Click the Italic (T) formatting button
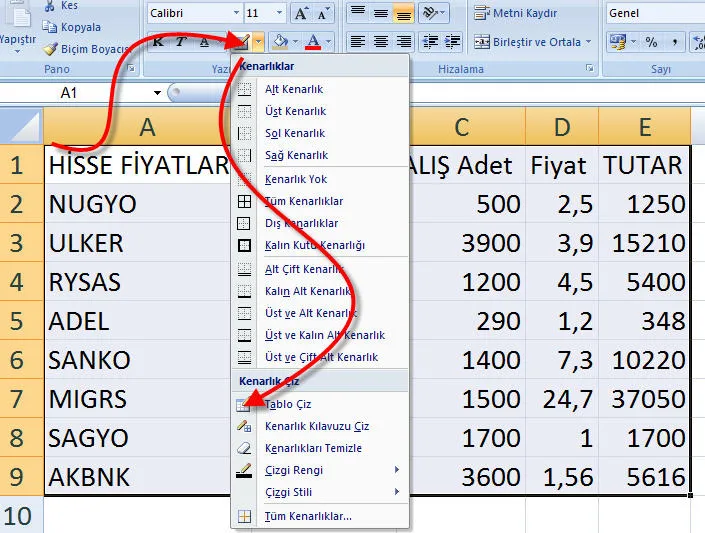The width and height of the screenshot is (705, 533). click(x=181, y=42)
